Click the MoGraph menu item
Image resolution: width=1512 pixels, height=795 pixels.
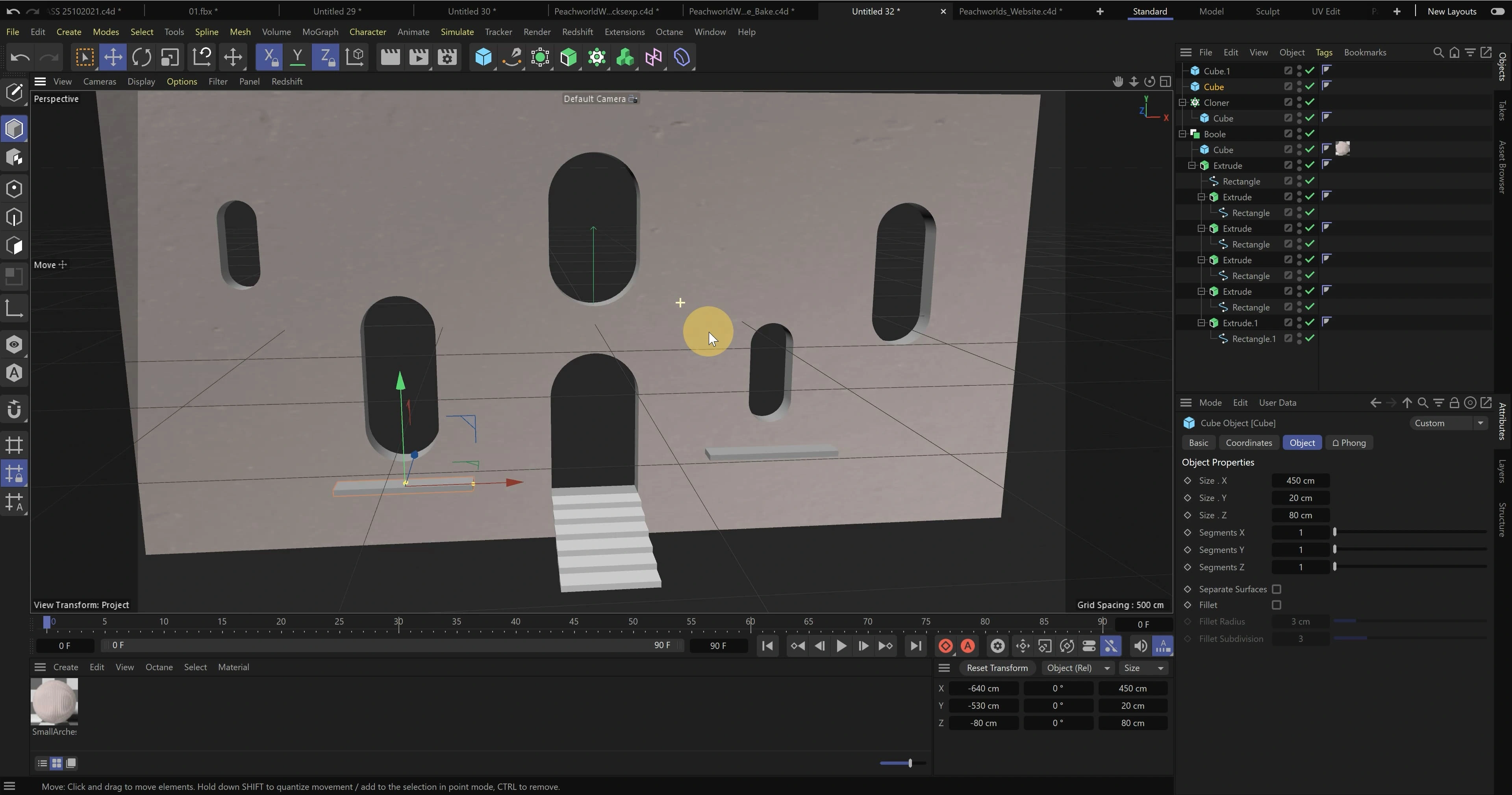(319, 31)
